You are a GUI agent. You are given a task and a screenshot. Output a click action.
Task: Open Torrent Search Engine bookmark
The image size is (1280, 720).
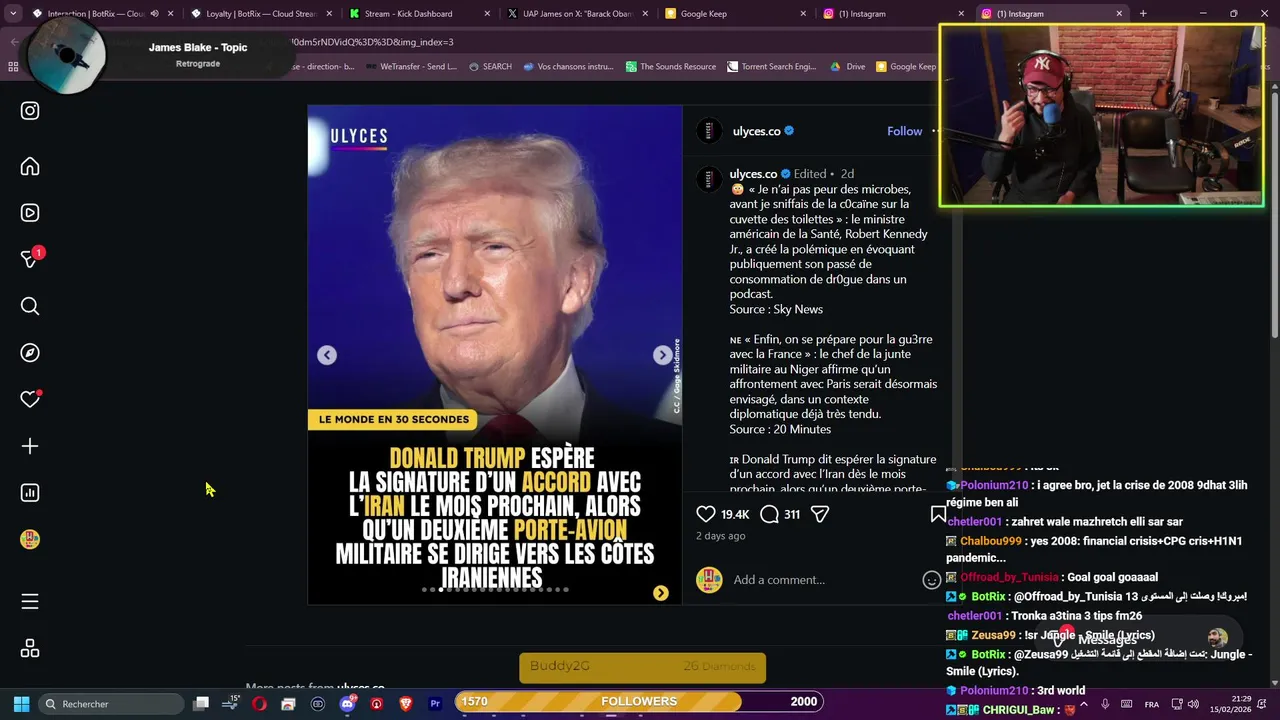(x=772, y=67)
